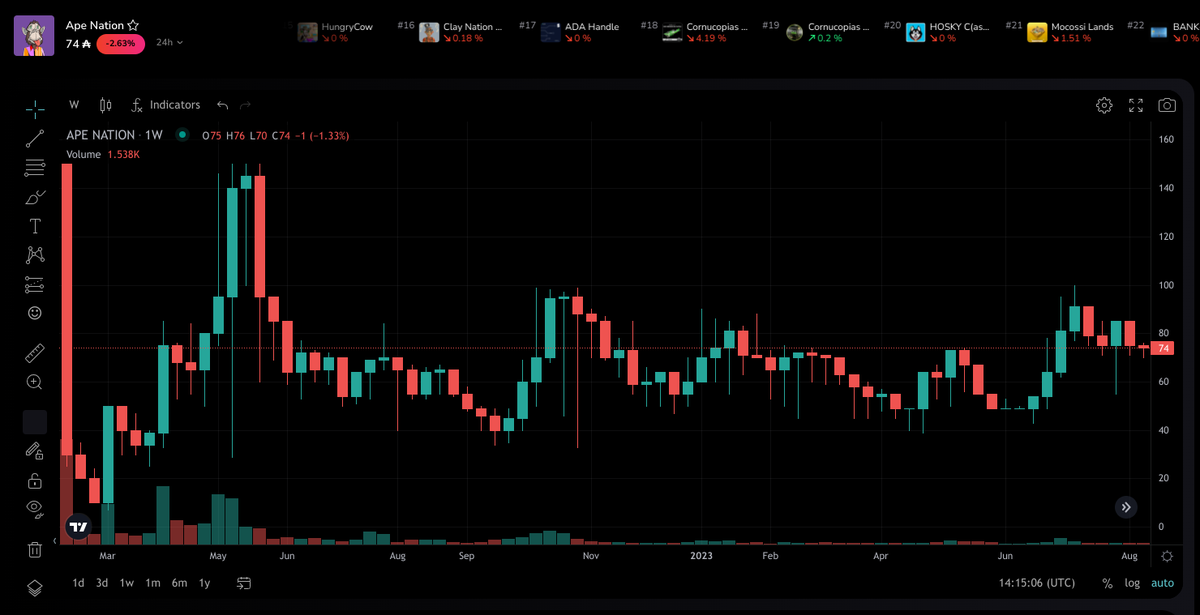Select the trend line drawing tool
Image resolution: width=1200 pixels, height=615 pixels.
click(35, 138)
